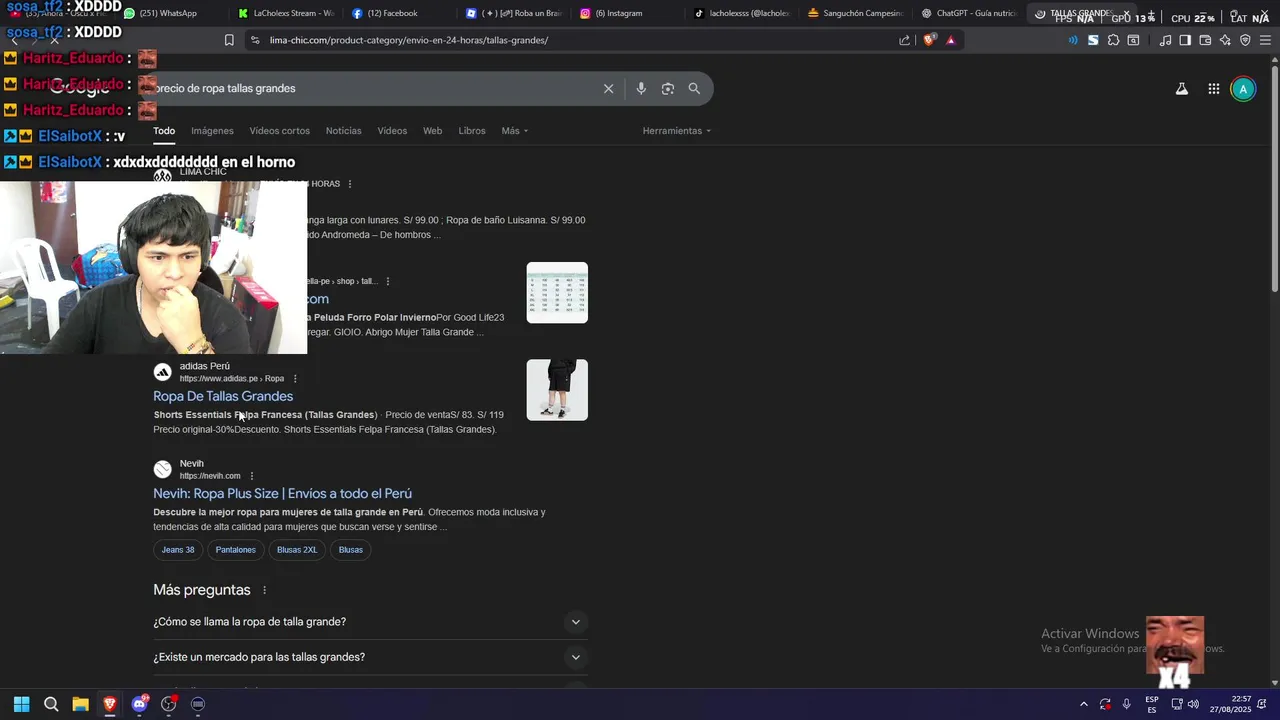Viewport: 1280px width, 720px height.
Task: Open the Google account avatar
Action: coord(1243,89)
